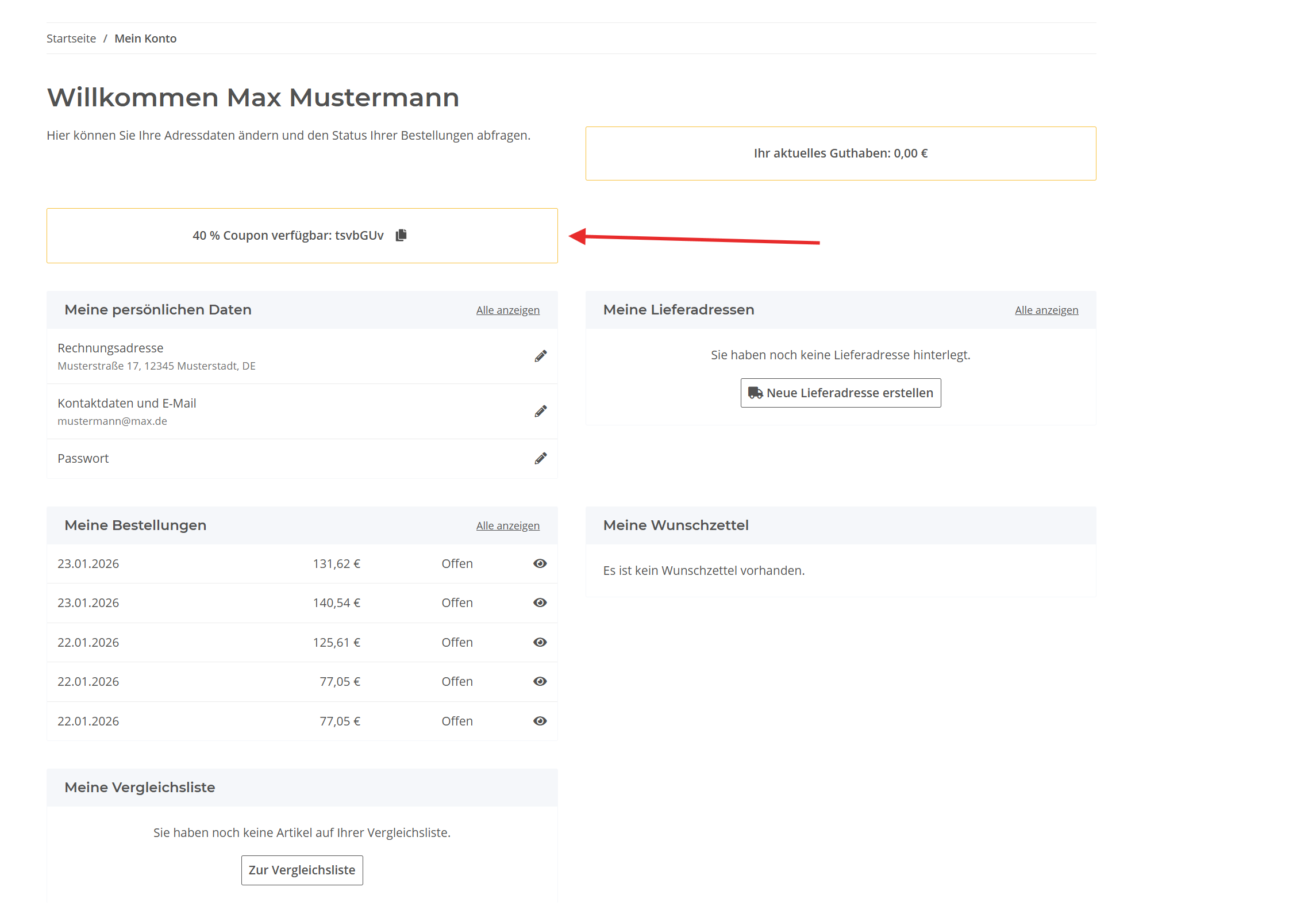The image size is (1316, 906).
Task: Click the truck icon on new address button
Action: pyautogui.click(x=755, y=393)
